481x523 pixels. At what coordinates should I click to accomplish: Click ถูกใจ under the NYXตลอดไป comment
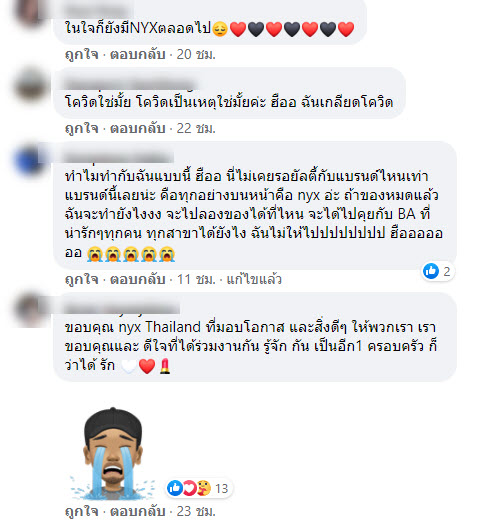(82, 54)
